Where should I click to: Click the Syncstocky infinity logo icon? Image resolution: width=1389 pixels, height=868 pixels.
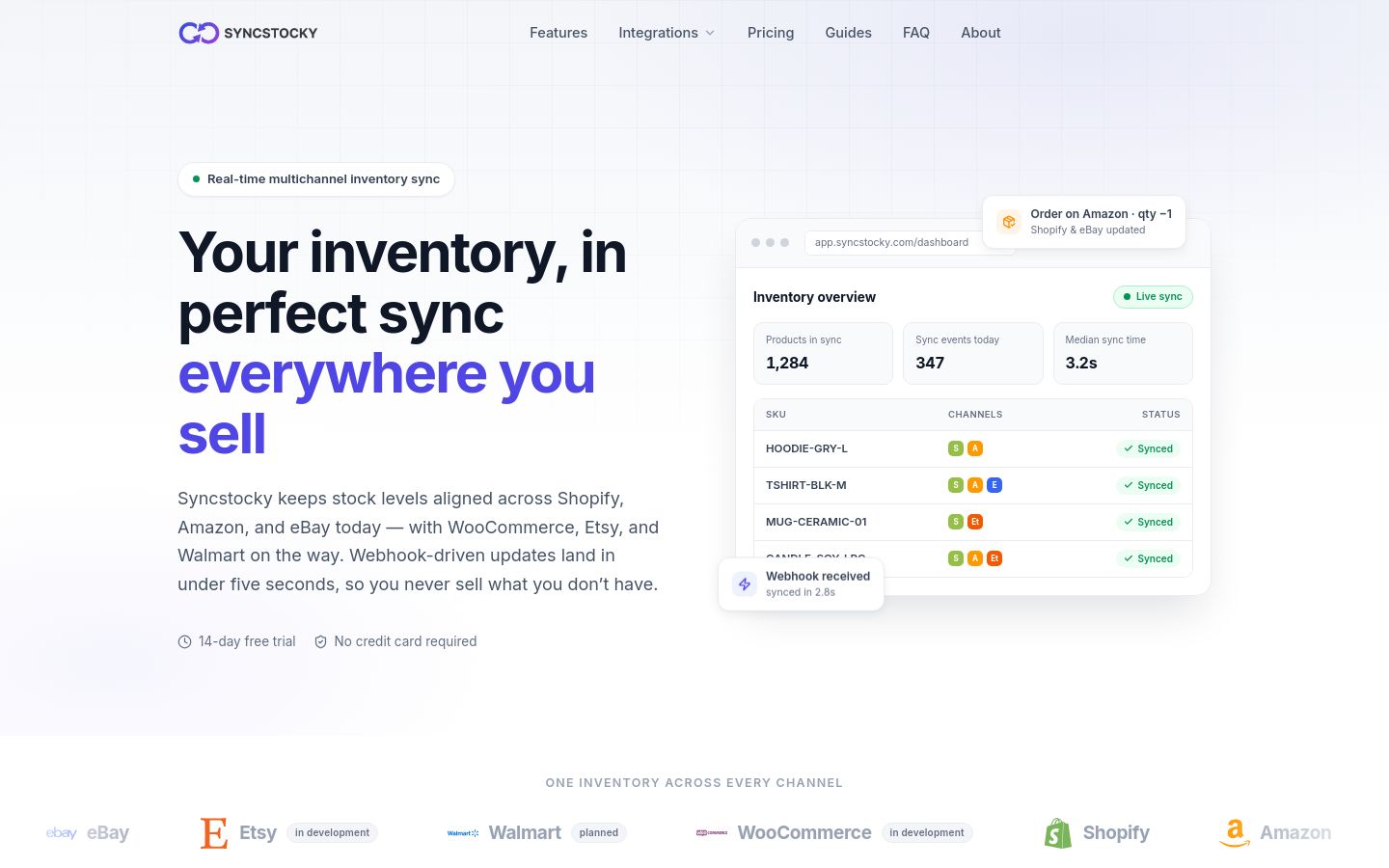[x=199, y=33]
